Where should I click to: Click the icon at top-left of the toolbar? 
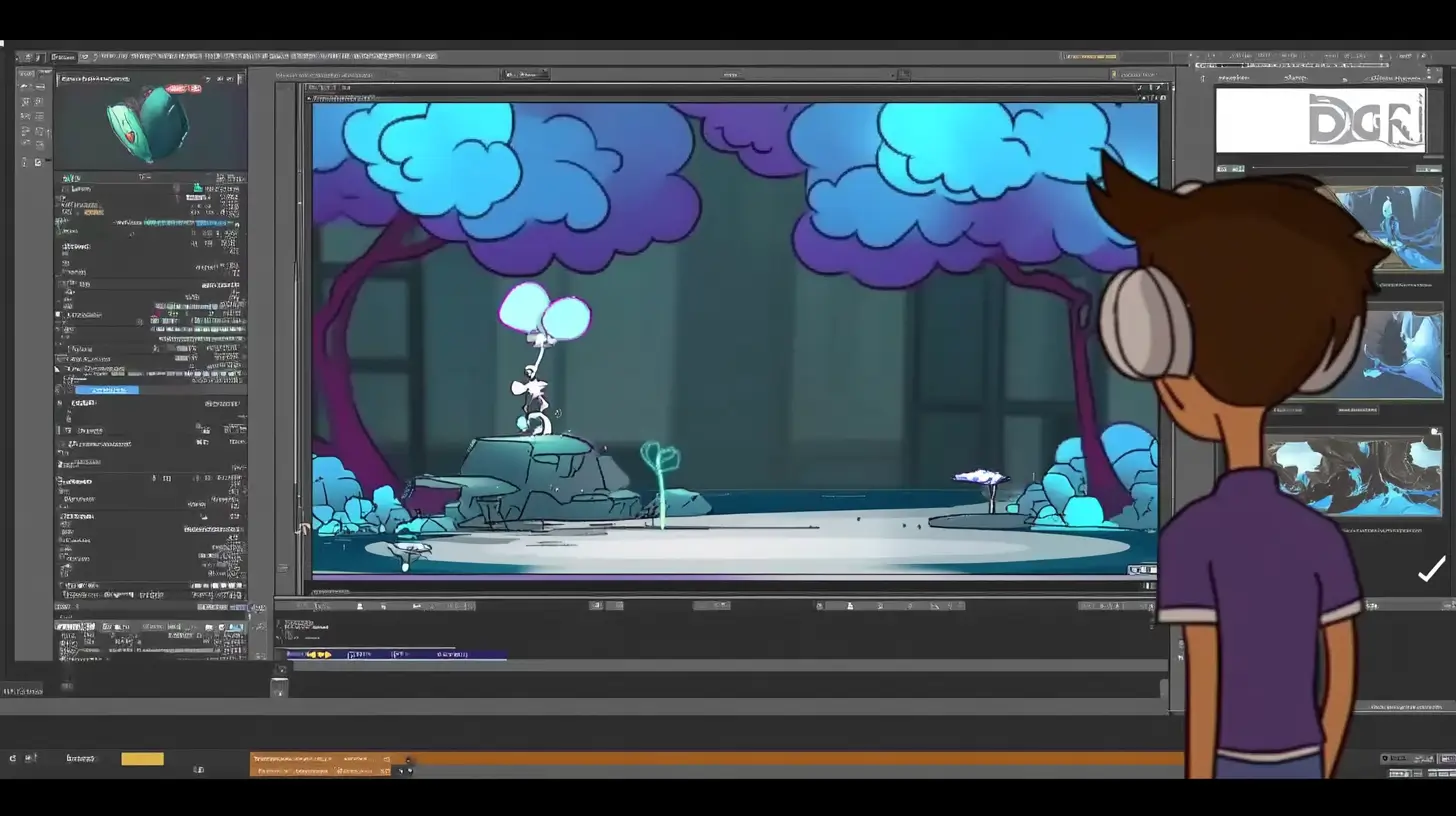[27, 57]
